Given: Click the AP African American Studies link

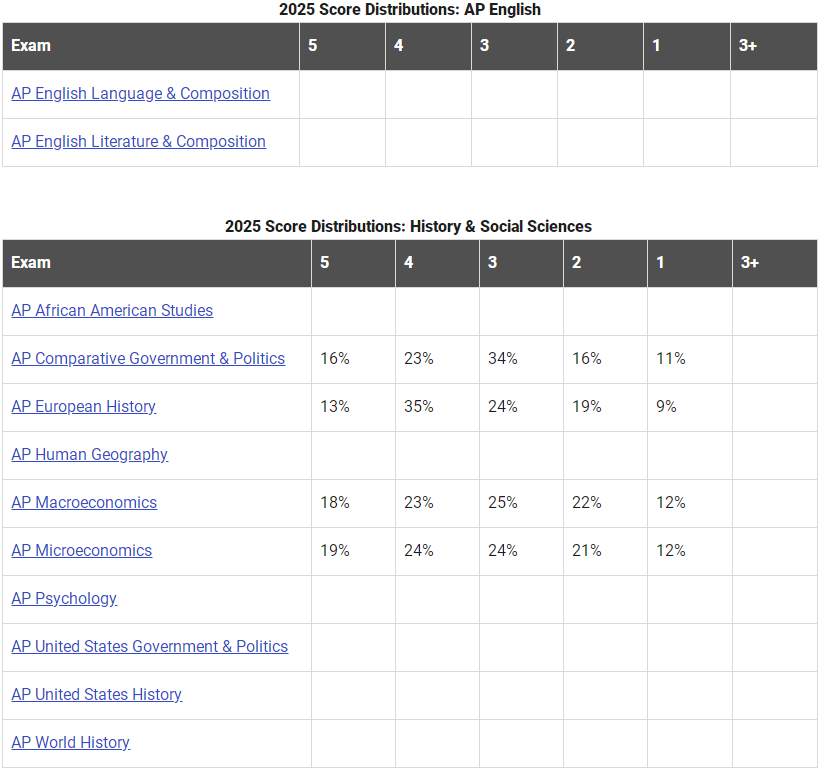Looking at the screenshot, I should pyautogui.click(x=112, y=311).
